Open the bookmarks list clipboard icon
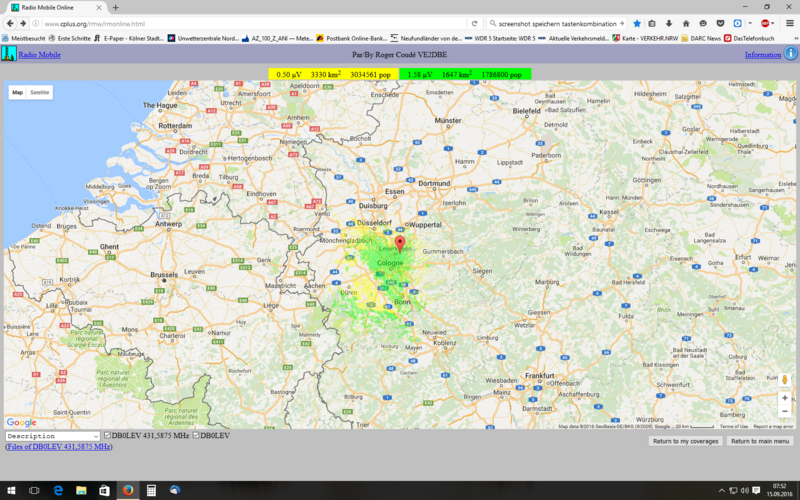The height and width of the screenshot is (500, 800). pyautogui.click(x=652, y=23)
